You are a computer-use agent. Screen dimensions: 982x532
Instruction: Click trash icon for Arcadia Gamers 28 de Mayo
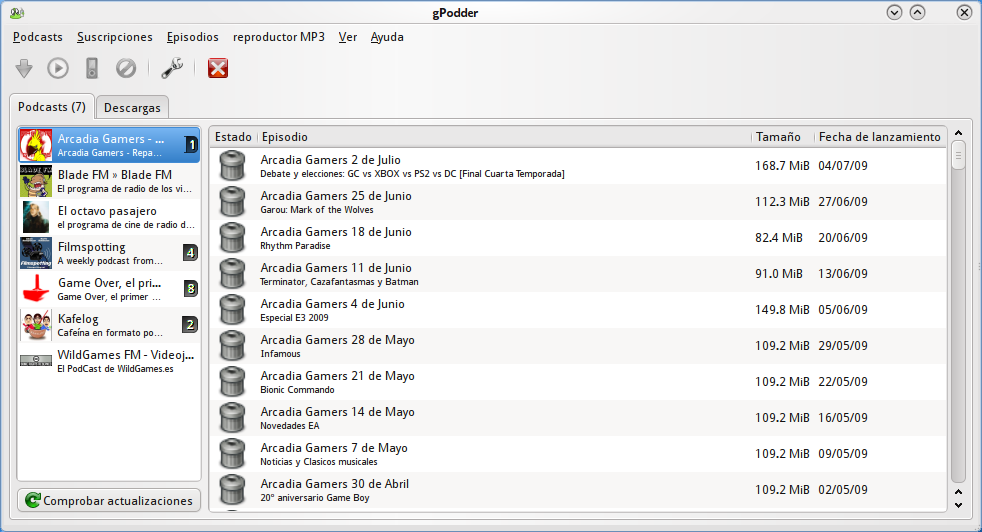pos(232,346)
